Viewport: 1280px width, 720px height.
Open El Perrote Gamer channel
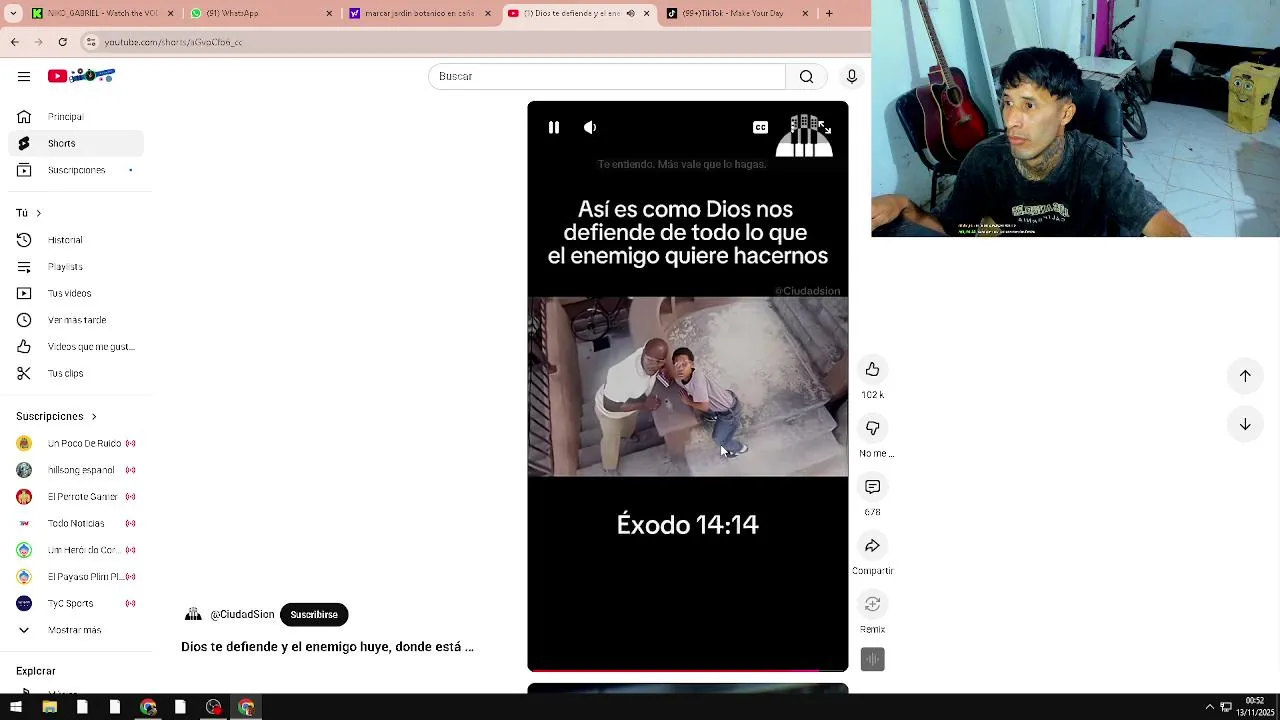(76, 497)
